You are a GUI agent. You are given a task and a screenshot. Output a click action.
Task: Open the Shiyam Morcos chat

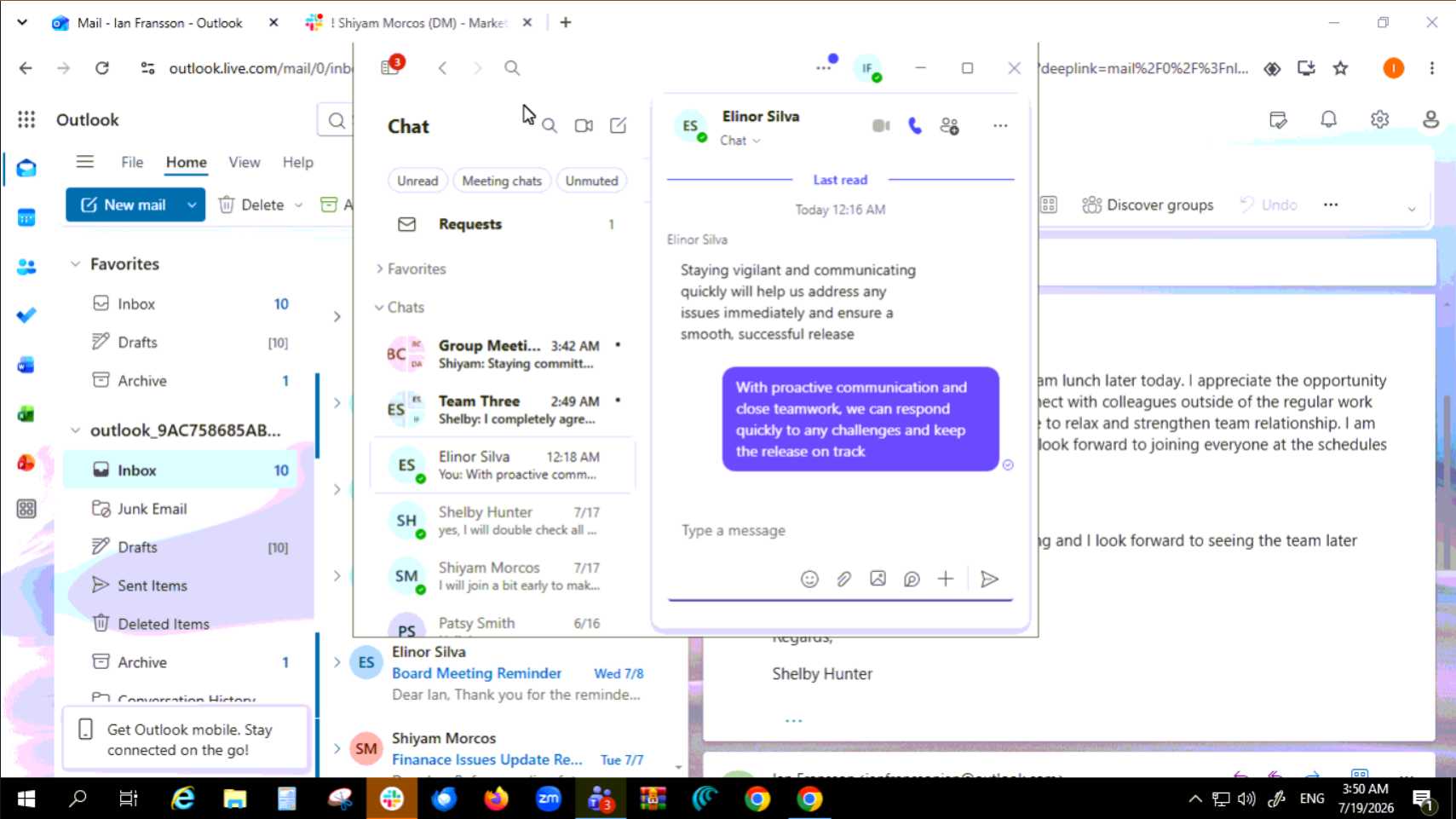[503, 576]
